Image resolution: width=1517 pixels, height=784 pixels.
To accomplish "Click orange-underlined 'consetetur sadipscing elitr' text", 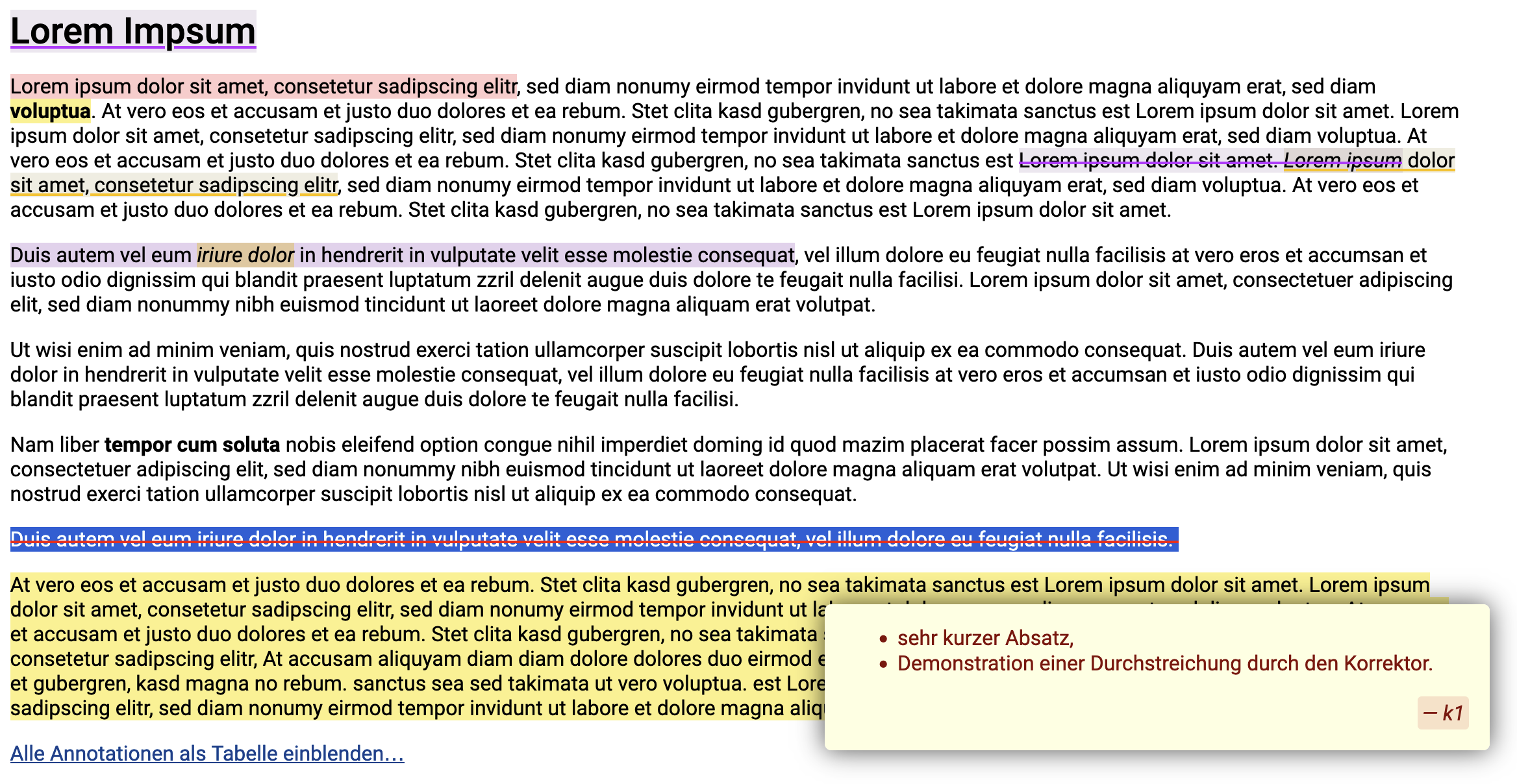I will pyautogui.click(x=216, y=185).
